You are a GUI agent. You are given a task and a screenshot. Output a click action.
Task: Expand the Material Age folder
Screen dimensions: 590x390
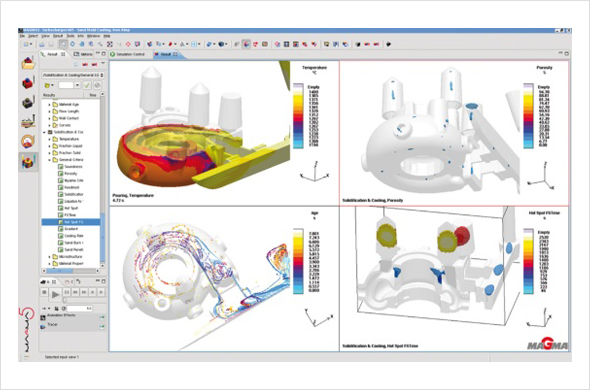coord(49,104)
